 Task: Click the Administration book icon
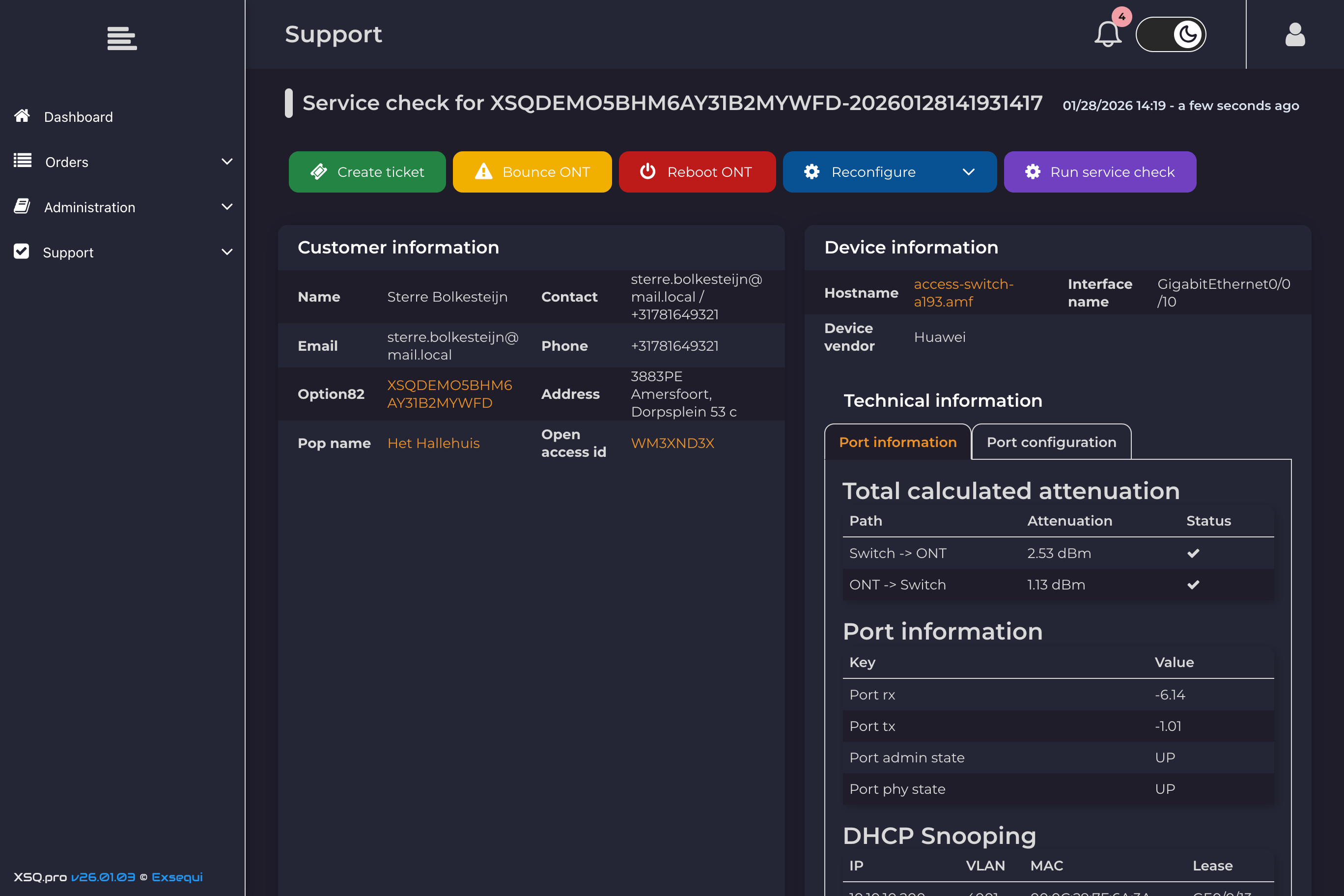click(22, 206)
